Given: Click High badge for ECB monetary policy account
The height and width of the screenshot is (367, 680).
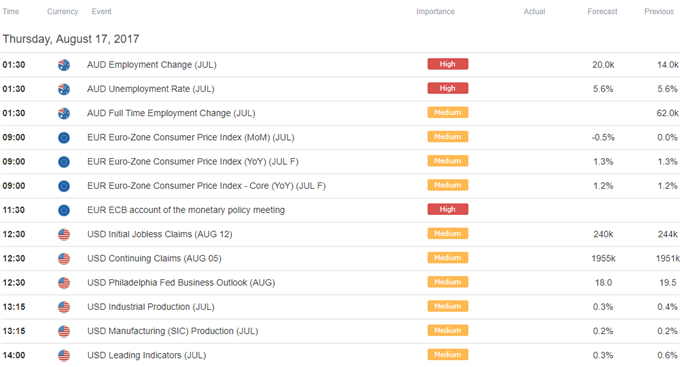Looking at the screenshot, I should (x=448, y=210).
